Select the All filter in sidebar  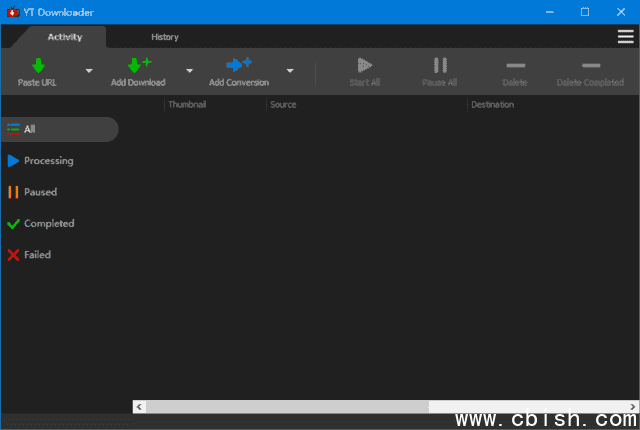[x=60, y=129]
